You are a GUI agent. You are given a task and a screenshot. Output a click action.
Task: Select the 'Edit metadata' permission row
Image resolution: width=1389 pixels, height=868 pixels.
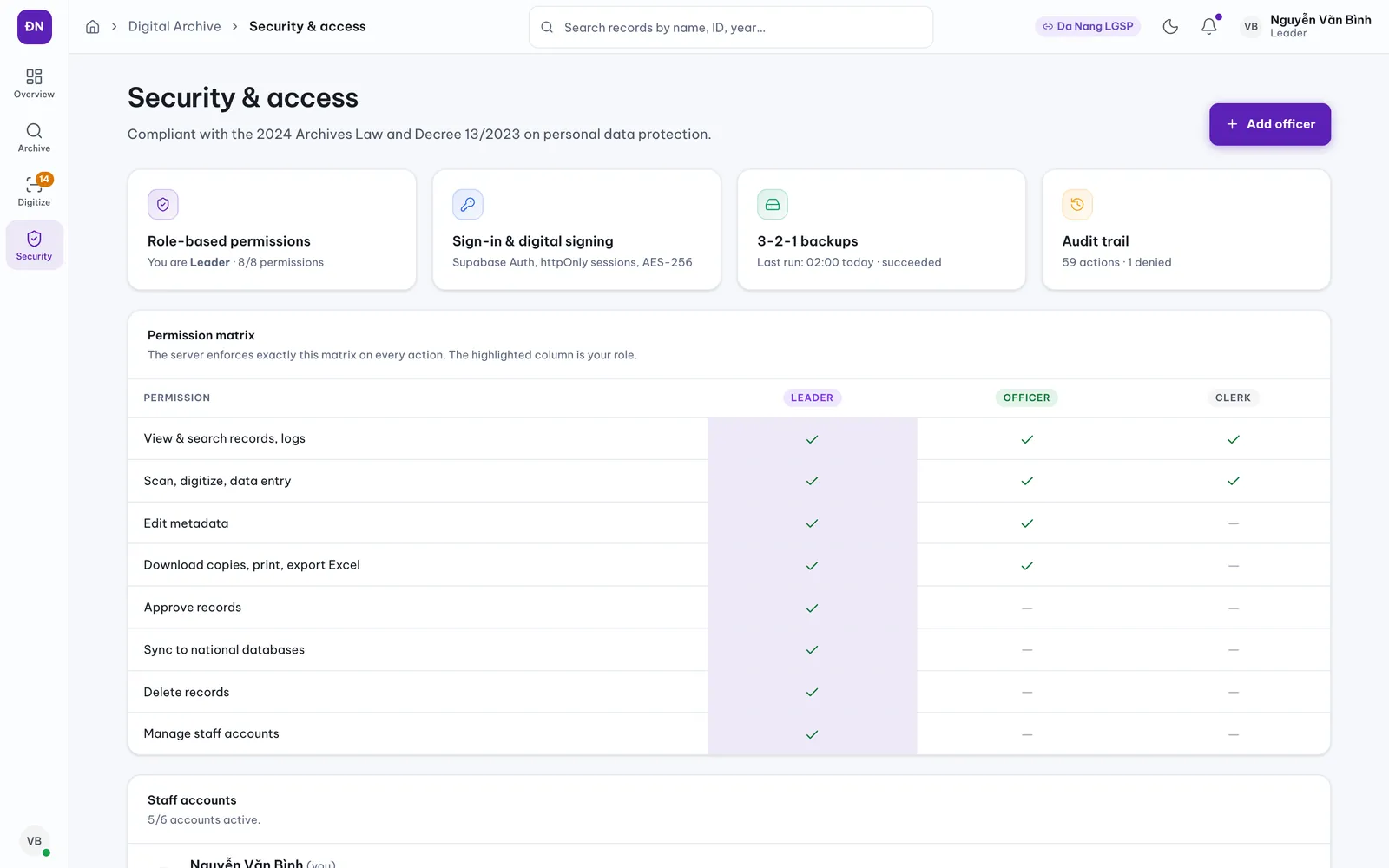pyautogui.click(x=729, y=523)
